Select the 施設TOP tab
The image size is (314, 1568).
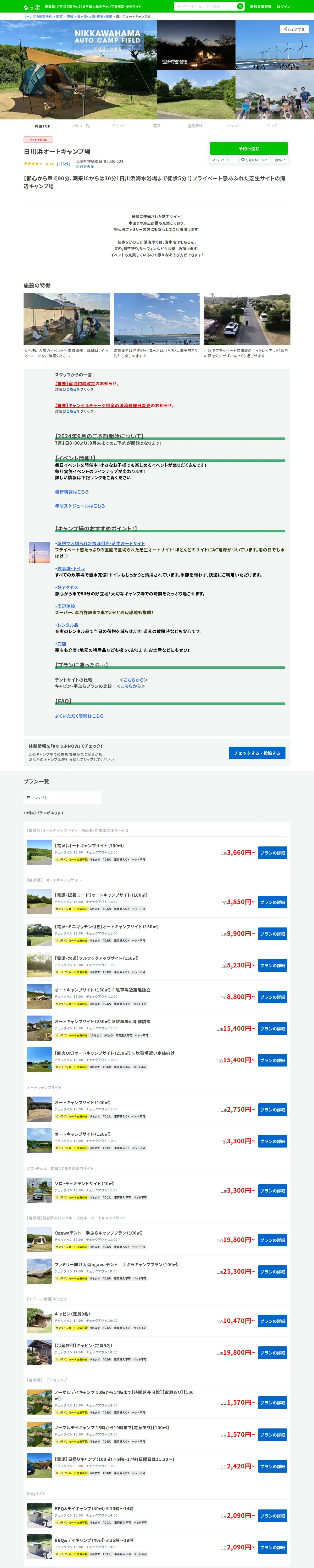(x=43, y=126)
